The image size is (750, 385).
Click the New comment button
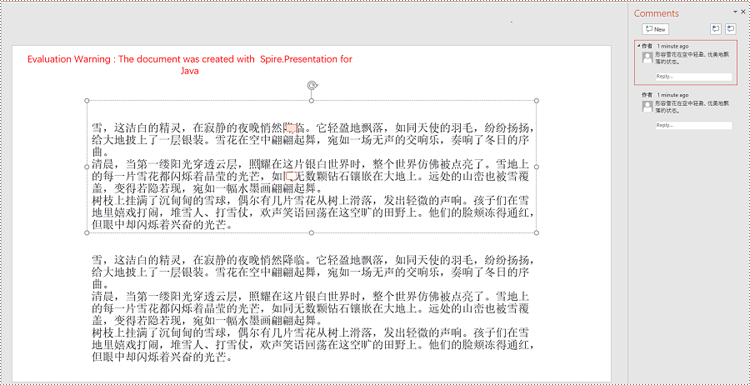(655, 29)
